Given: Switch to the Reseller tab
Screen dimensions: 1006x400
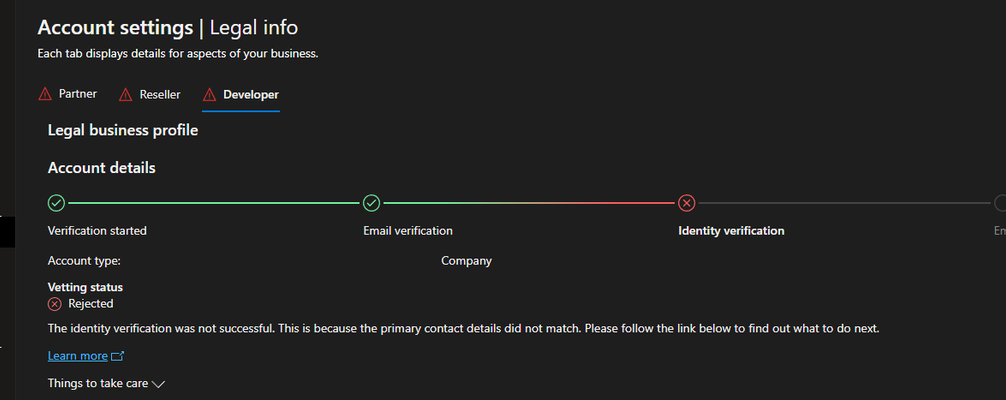Looking at the screenshot, I should 160,94.
